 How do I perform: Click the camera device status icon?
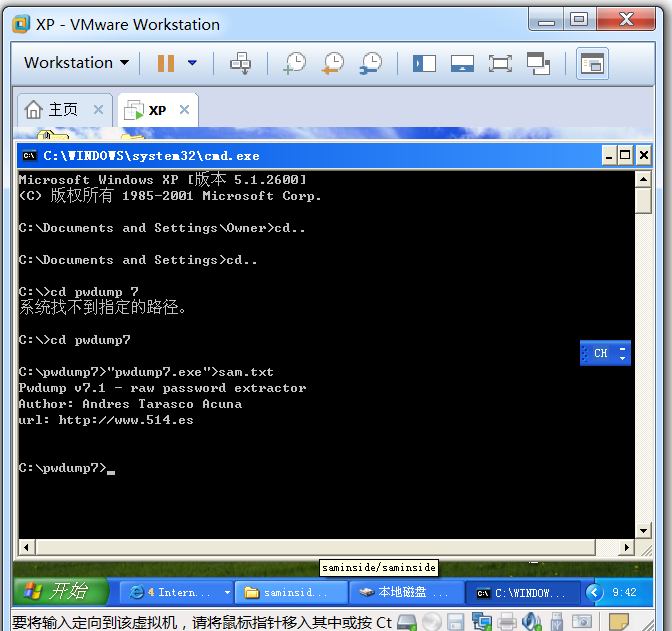click(x=582, y=622)
